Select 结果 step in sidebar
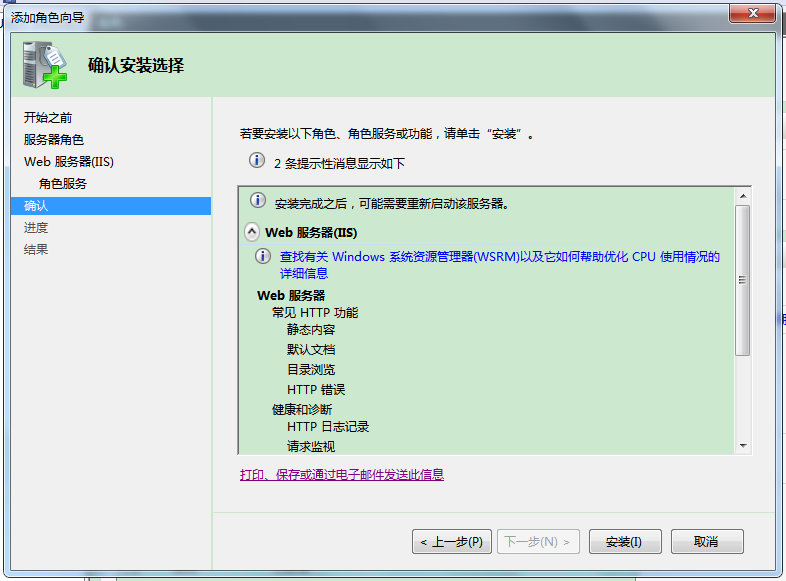This screenshot has width=786, height=581. [x=36, y=250]
